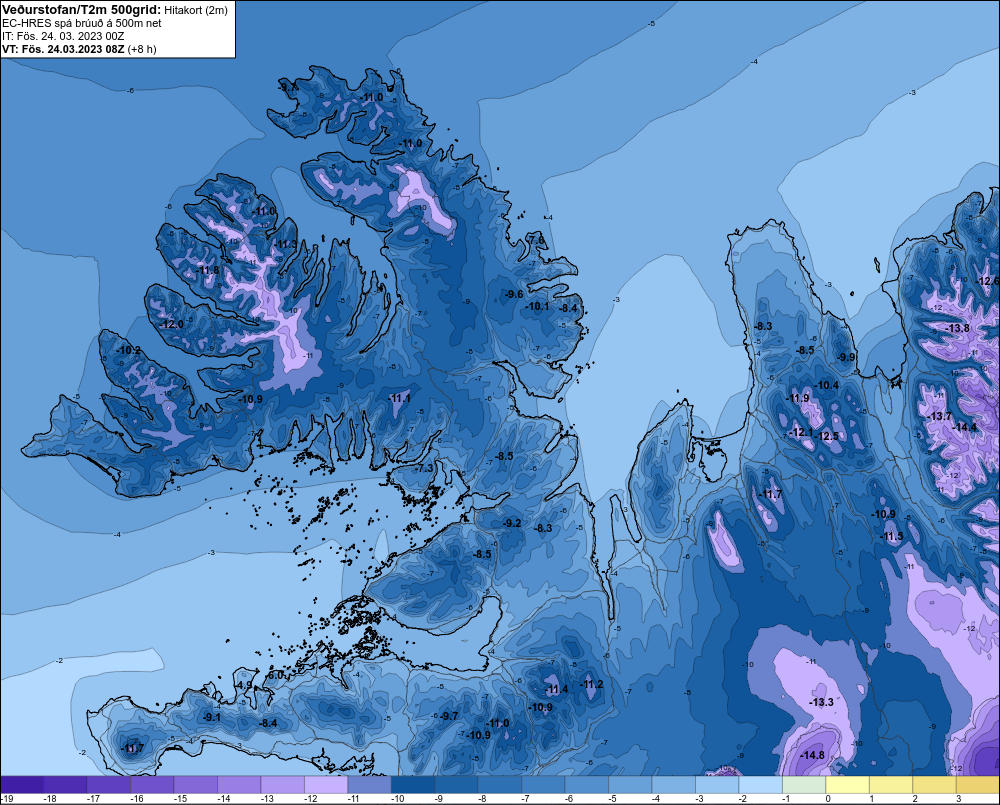The width and height of the screenshot is (1000, 805).
Task: Select legend swatch between -15 and -14
Action: pos(196,785)
